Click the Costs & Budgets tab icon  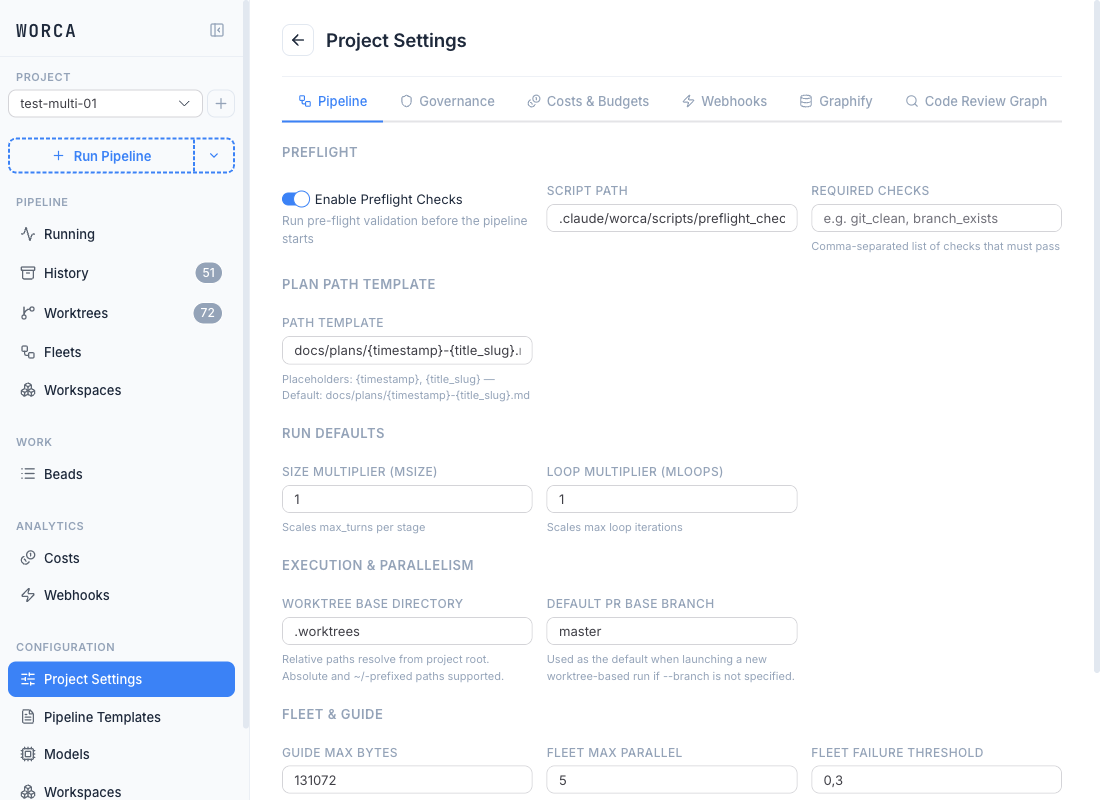tap(534, 101)
